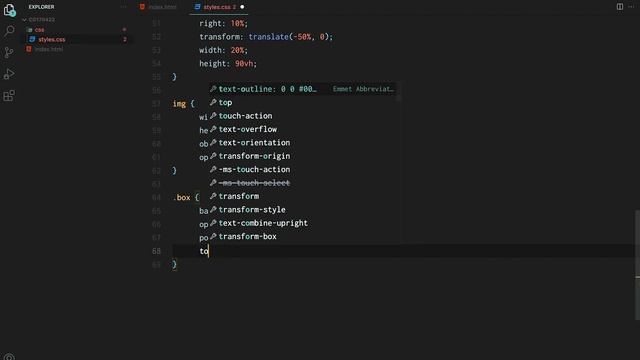Click the 'translate' function in the transform line
Screen dimensions: 640x360
tap(268, 37)
